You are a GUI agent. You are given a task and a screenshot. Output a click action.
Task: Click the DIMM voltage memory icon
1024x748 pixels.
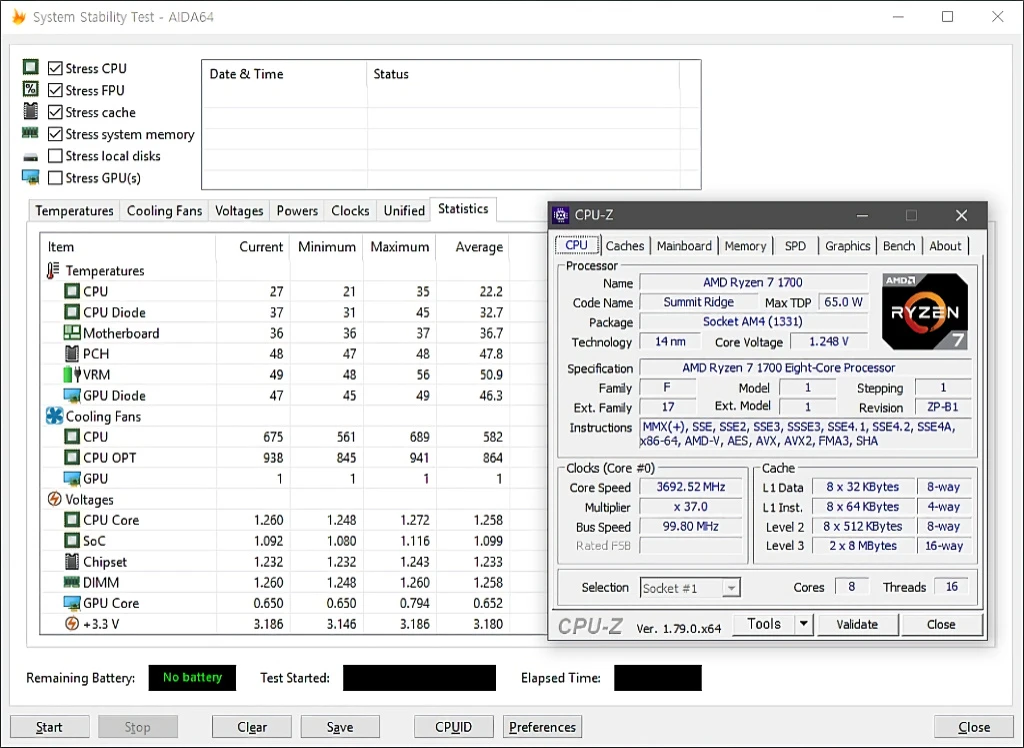click(x=72, y=581)
